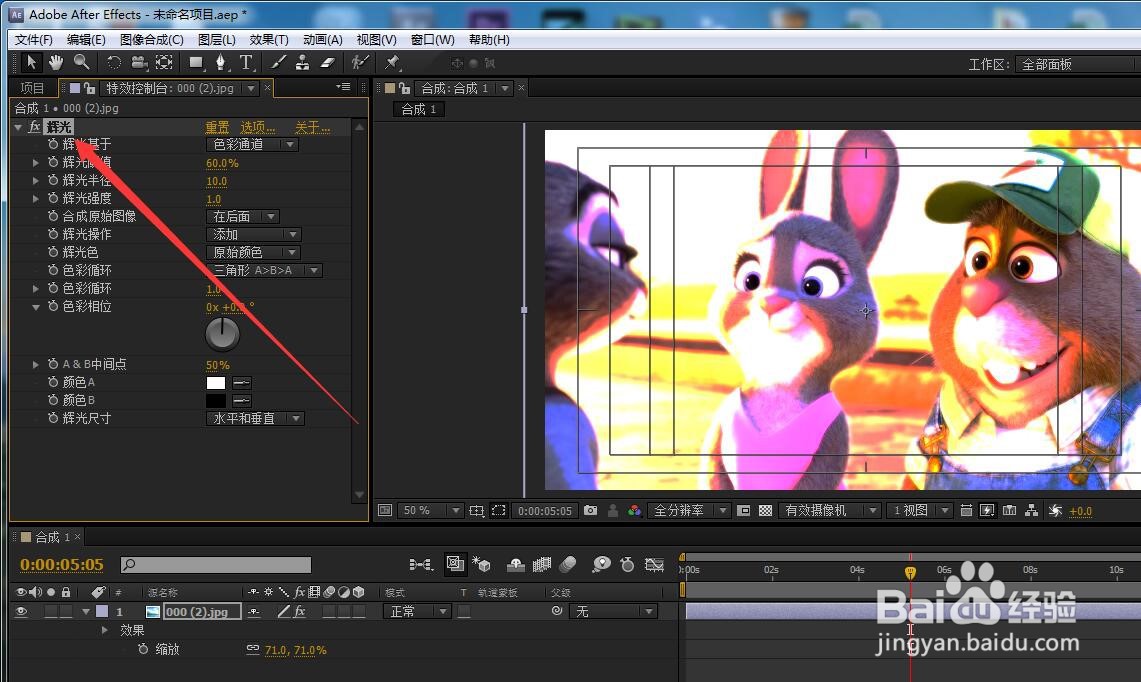Open 辉光操作 添加 dropdown

[x=254, y=234]
